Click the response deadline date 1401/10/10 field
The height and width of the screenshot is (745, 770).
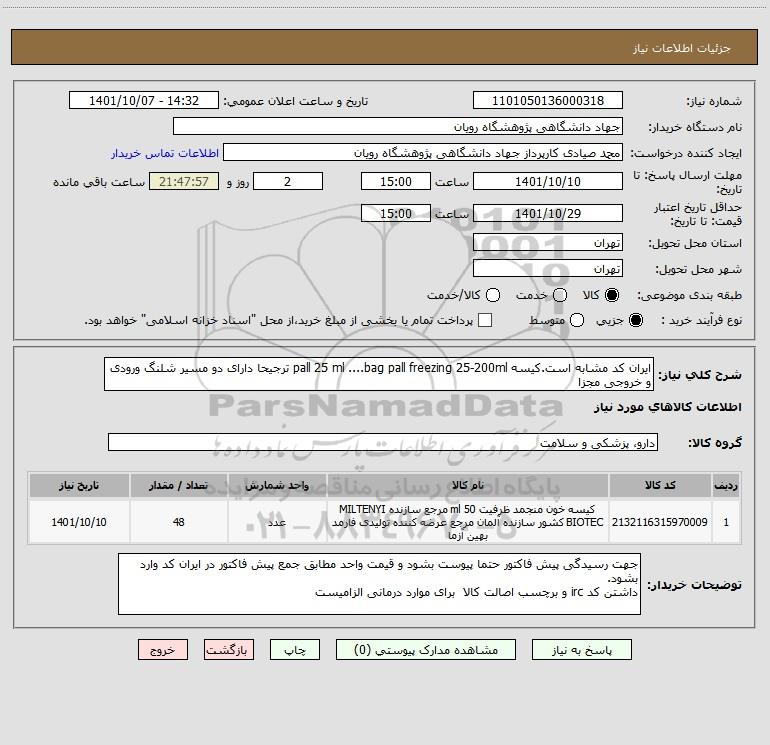[x=548, y=182]
